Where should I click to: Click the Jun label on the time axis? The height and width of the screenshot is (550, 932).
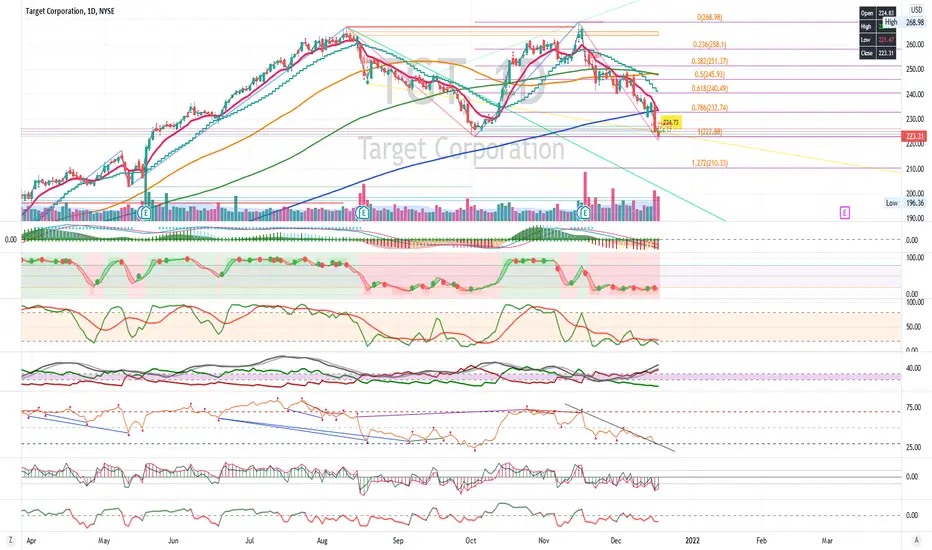(173, 541)
